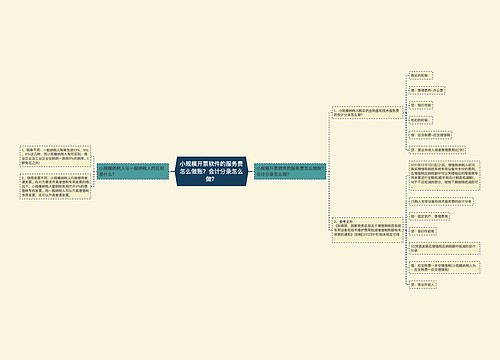Screen dimensions: 500x360
Task: Select leaf '(1)购入专用设备和技术服务费的会计分录'
Action: click(442, 201)
